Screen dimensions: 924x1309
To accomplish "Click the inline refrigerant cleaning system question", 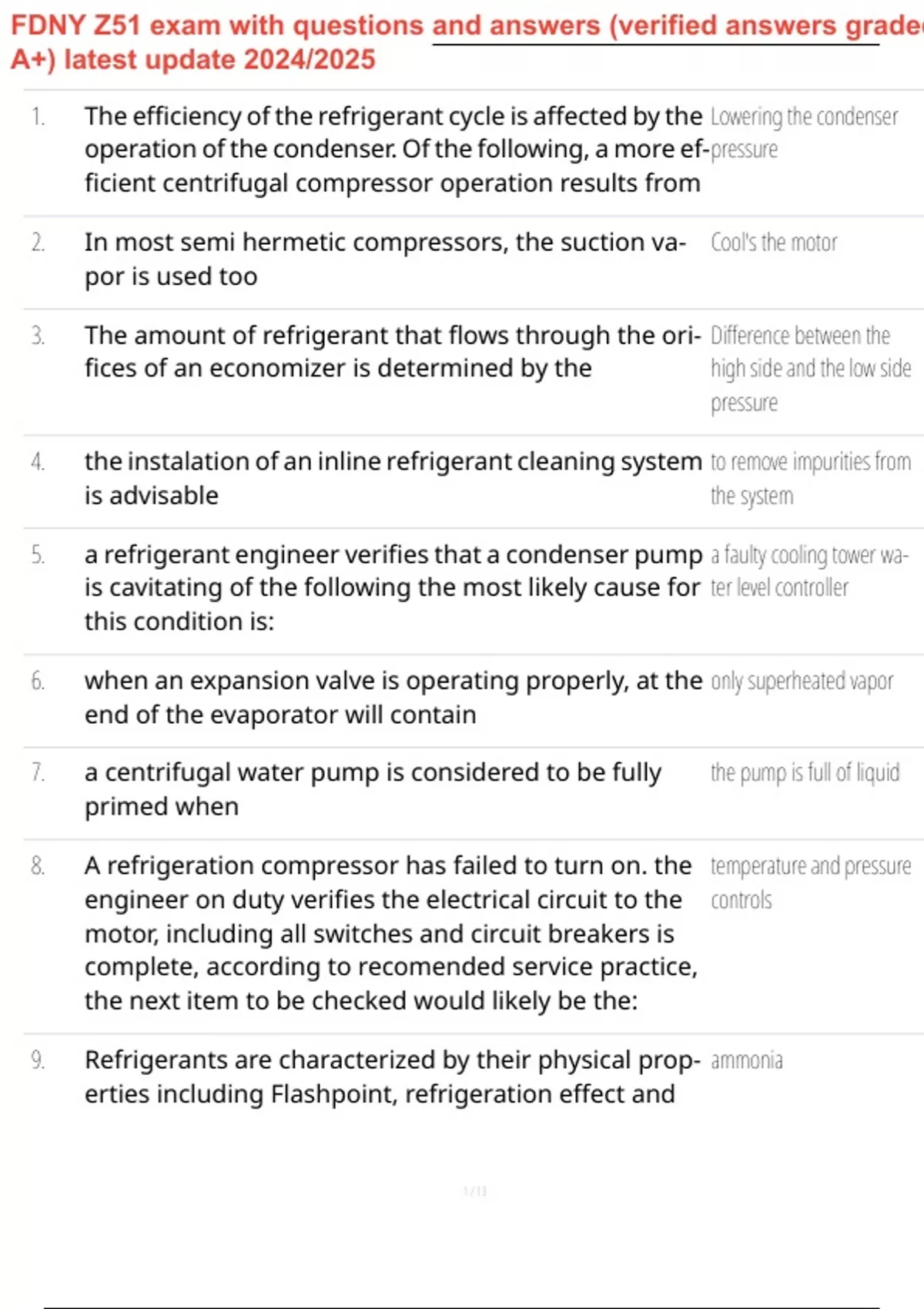I will [393, 477].
